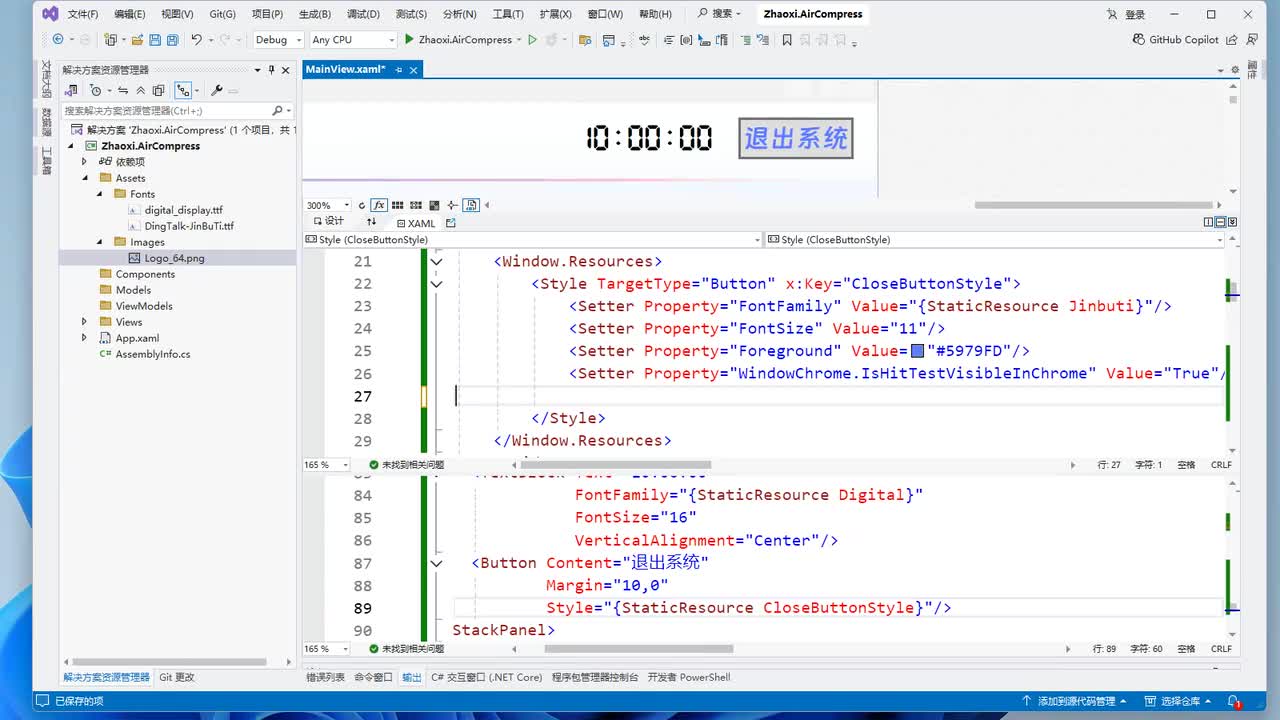This screenshot has height=720, width=1280.
Task: Switch views icon in Solution Explorer toolbar
Action: click(x=71, y=91)
